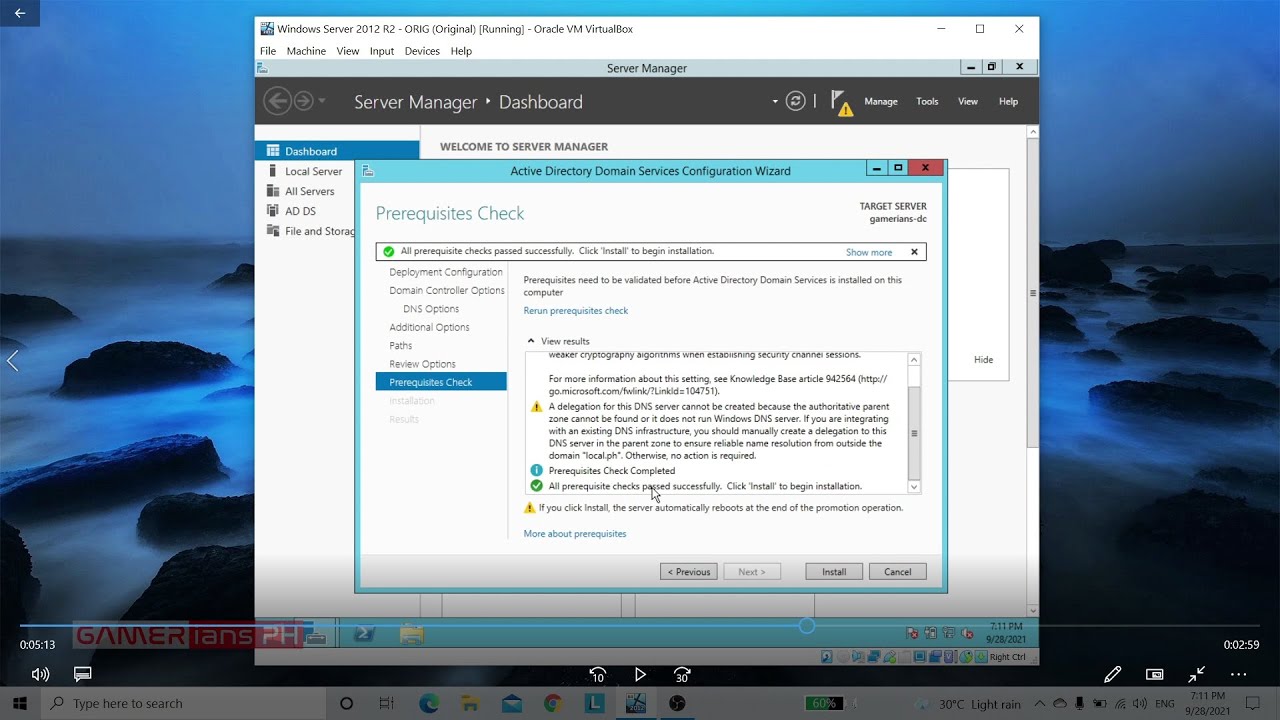
Task: Open the Windows Start menu
Action: point(20,703)
